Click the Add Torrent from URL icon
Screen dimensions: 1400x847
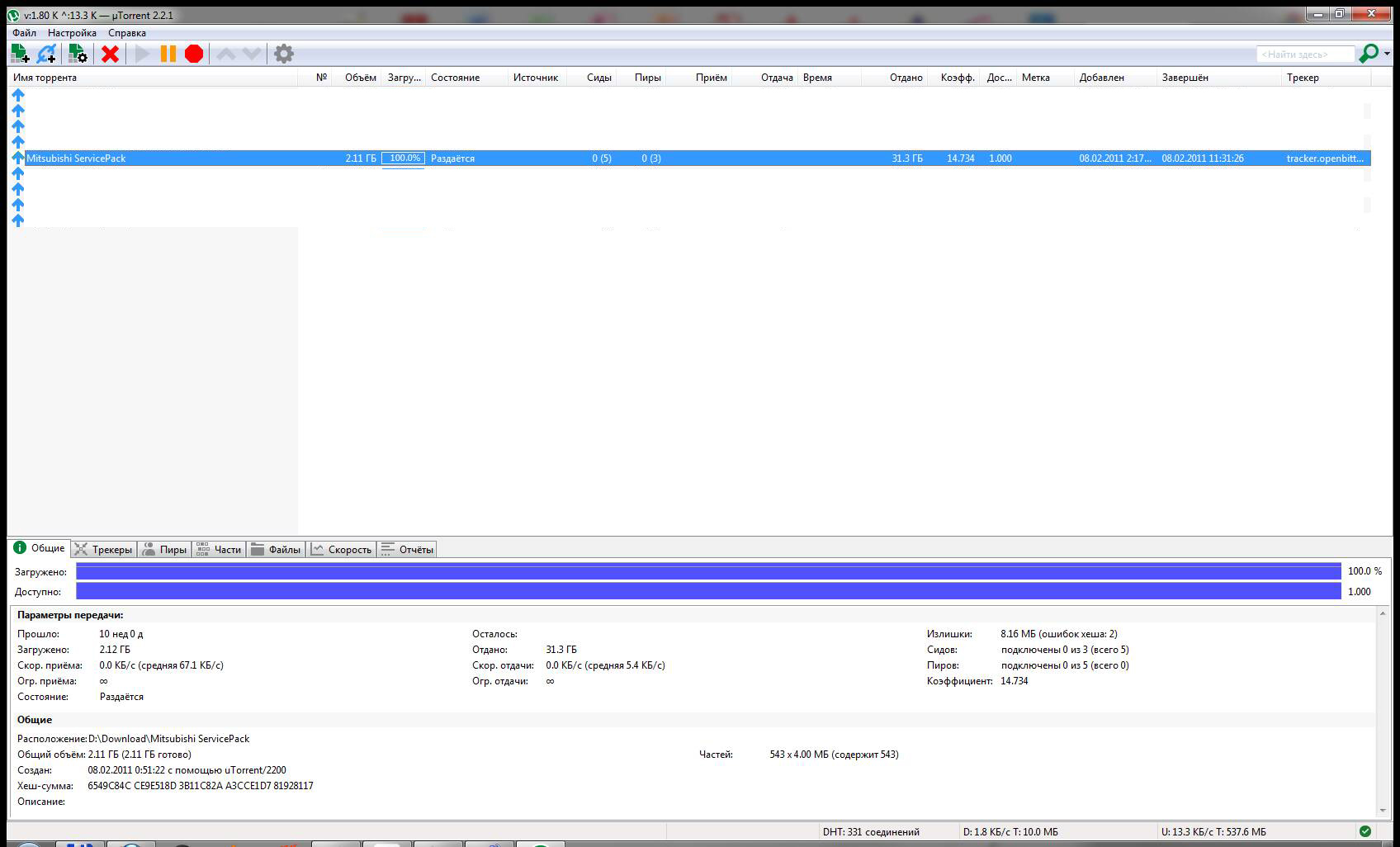tap(47, 54)
